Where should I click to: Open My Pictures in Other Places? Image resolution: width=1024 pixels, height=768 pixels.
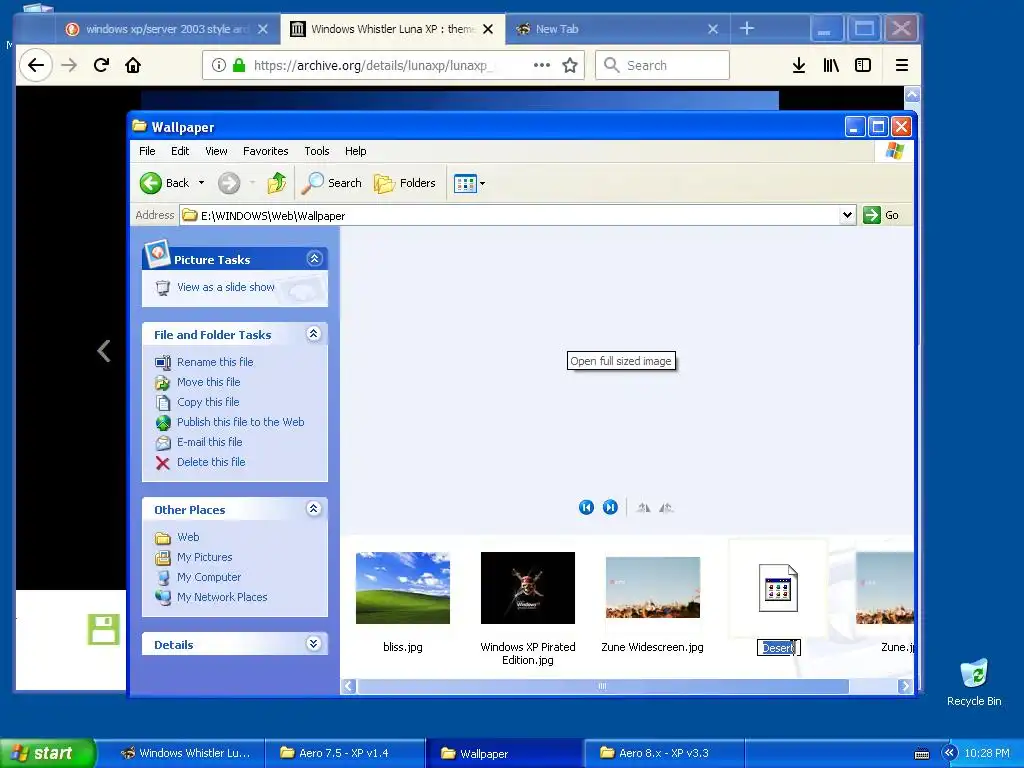(x=204, y=557)
